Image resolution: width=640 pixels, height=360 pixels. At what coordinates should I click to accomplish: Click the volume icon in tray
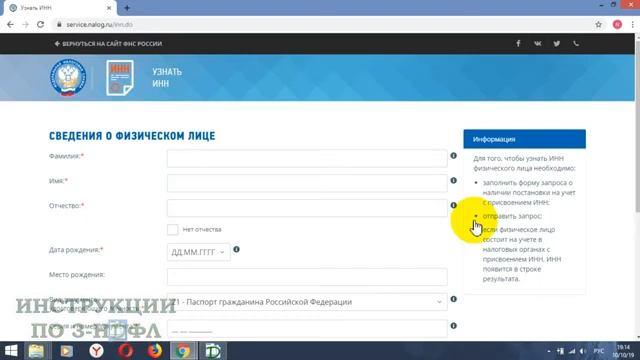tap(582, 351)
